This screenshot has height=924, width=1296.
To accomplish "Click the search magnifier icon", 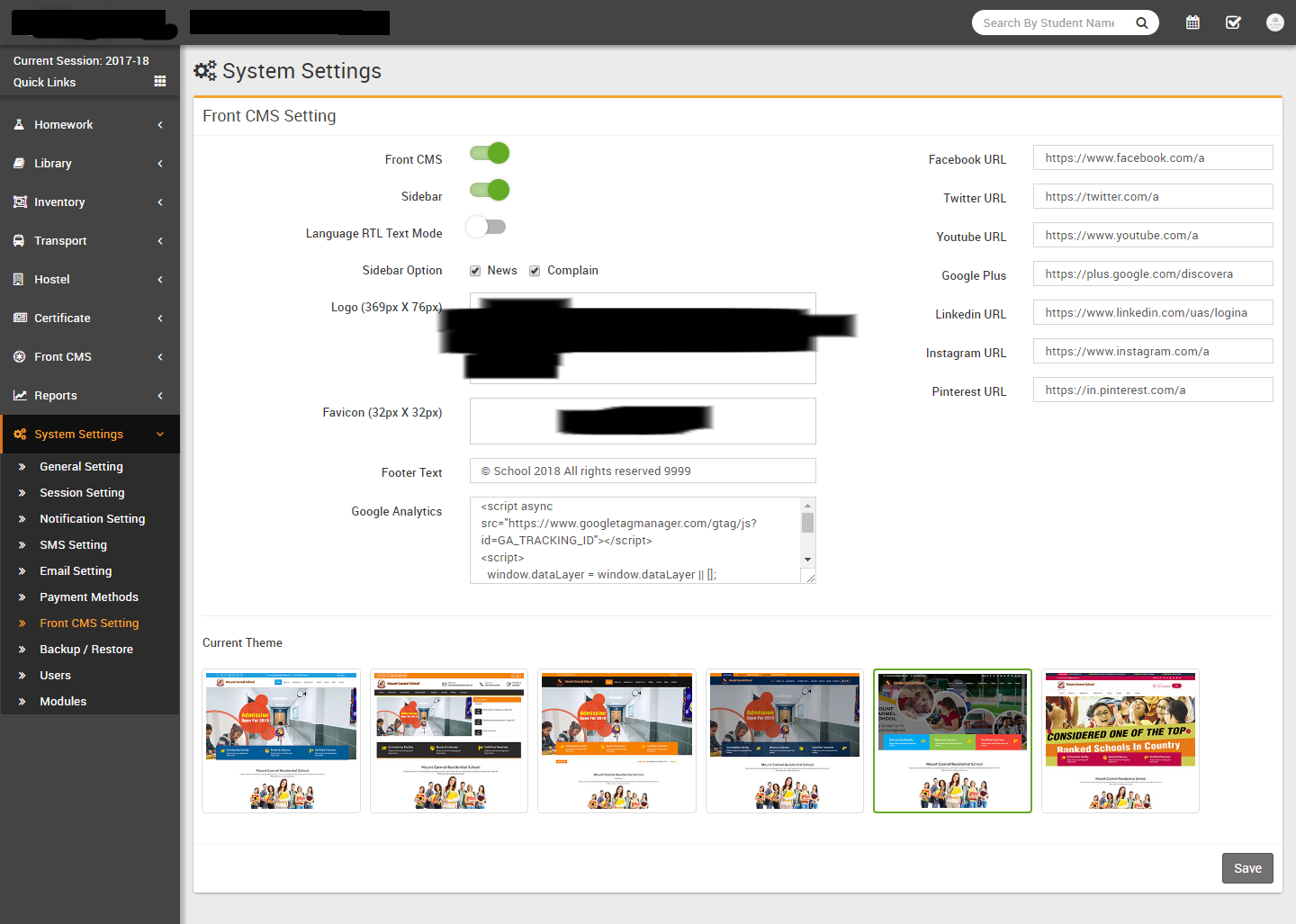I will (1141, 23).
